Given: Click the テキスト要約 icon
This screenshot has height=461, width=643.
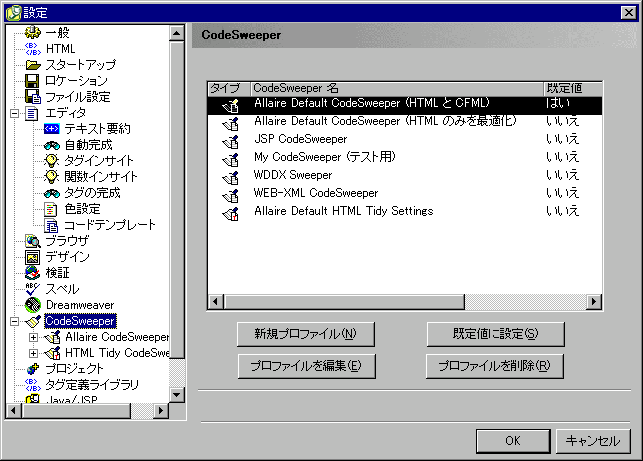Looking at the screenshot, I should click(x=52, y=129).
